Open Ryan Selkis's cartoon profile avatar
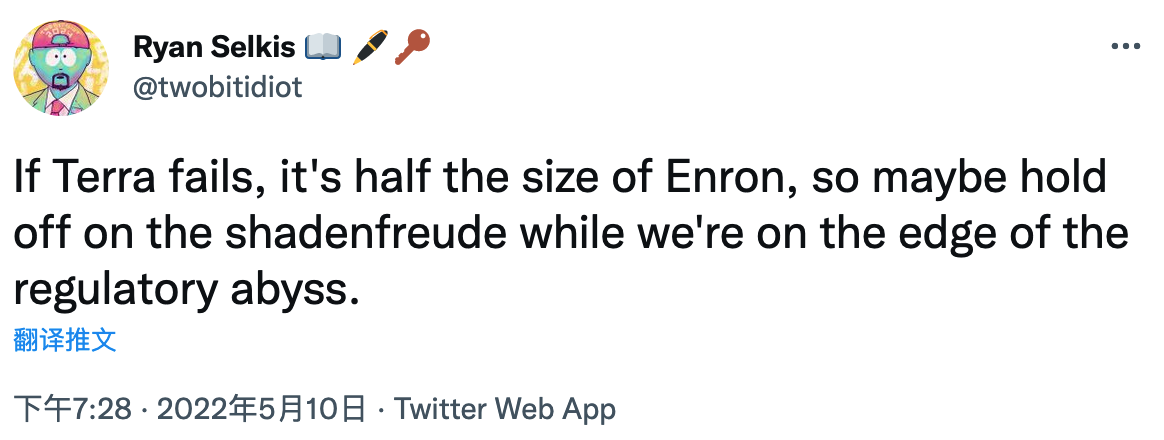The height and width of the screenshot is (440, 1164). [x=61, y=68]
